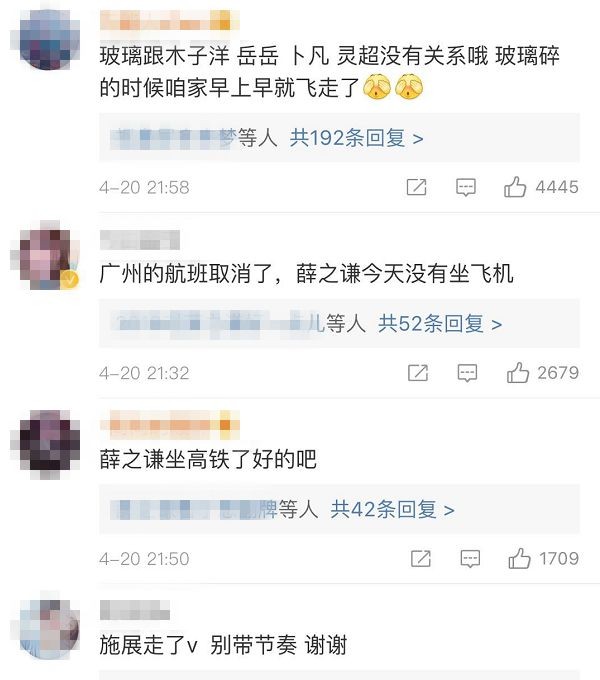Share the 薛之谦坐高铁了 comment
This screenshot has width=600, height=680.
(421, 558)
